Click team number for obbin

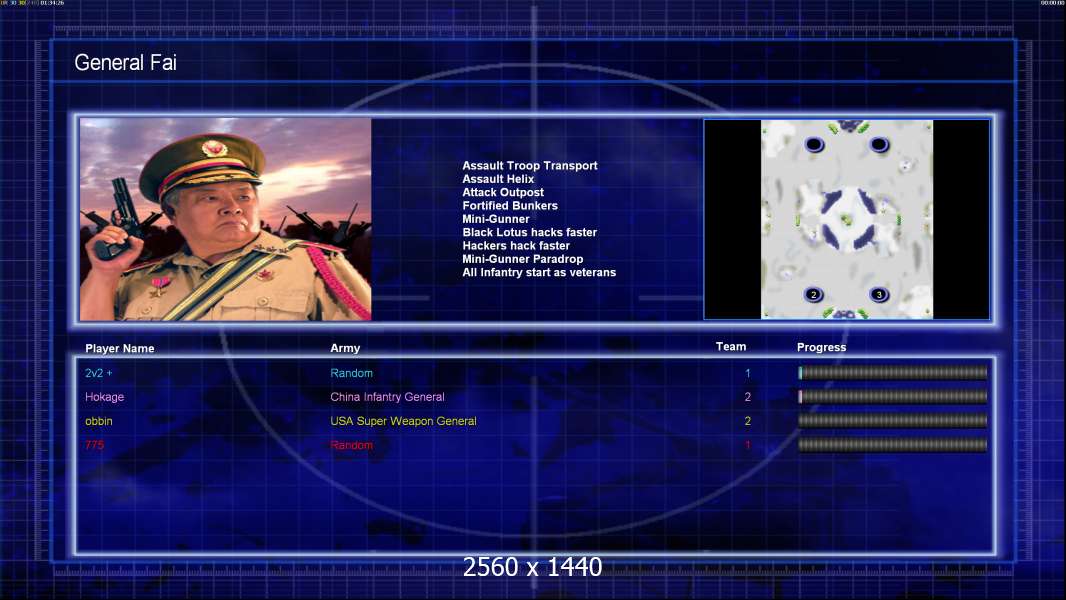(748, 421)
